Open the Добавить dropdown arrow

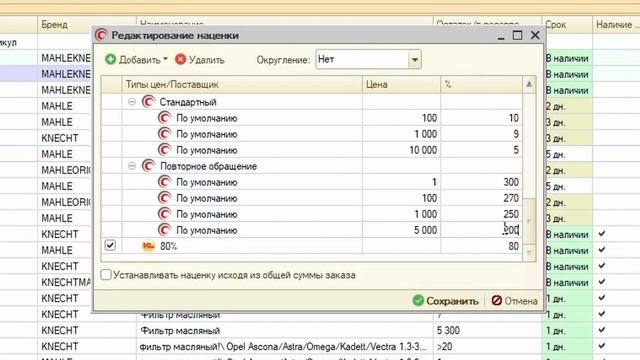point(165,59)
